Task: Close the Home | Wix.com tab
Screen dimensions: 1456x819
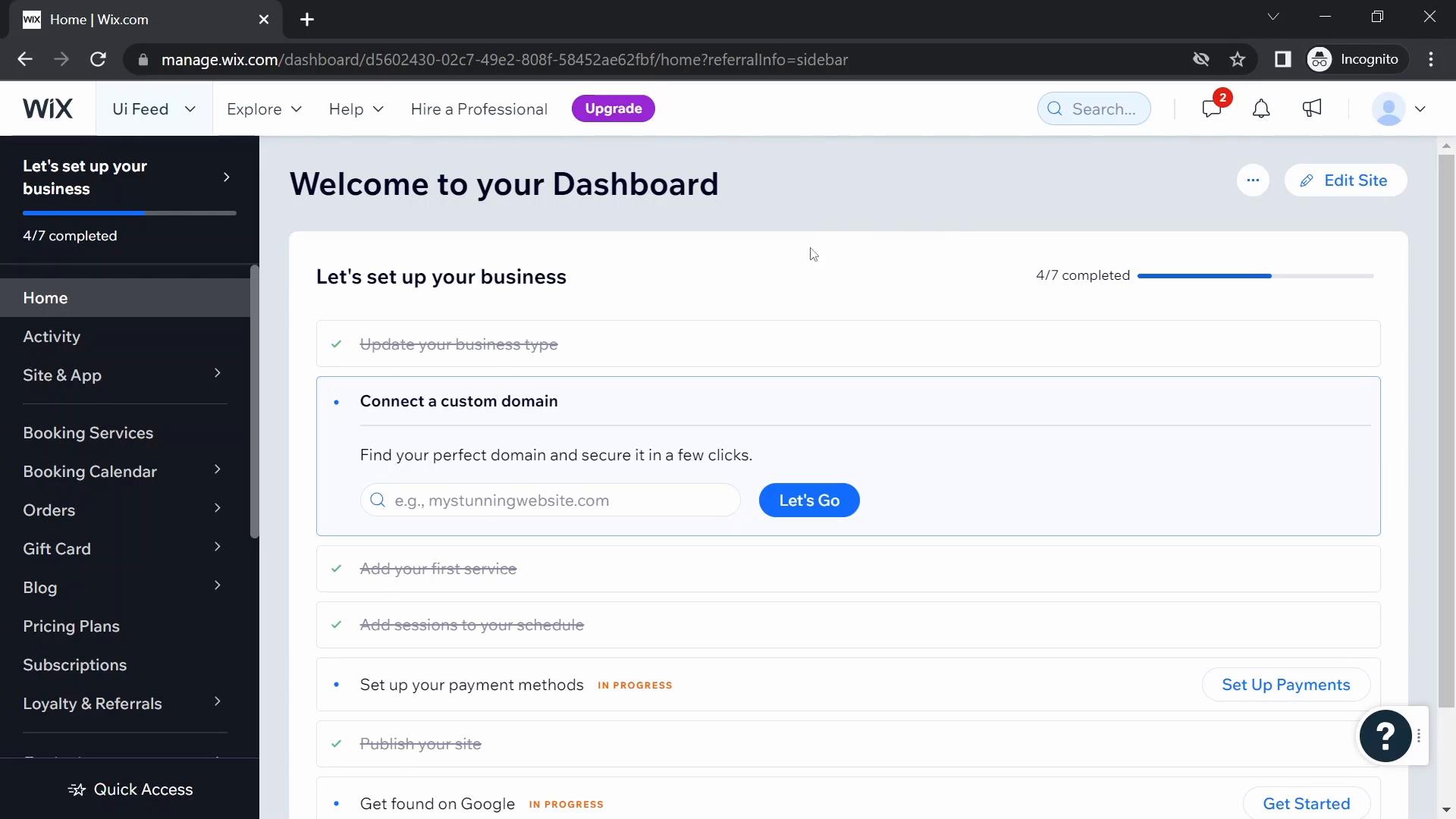Action: tap(264, 20)
